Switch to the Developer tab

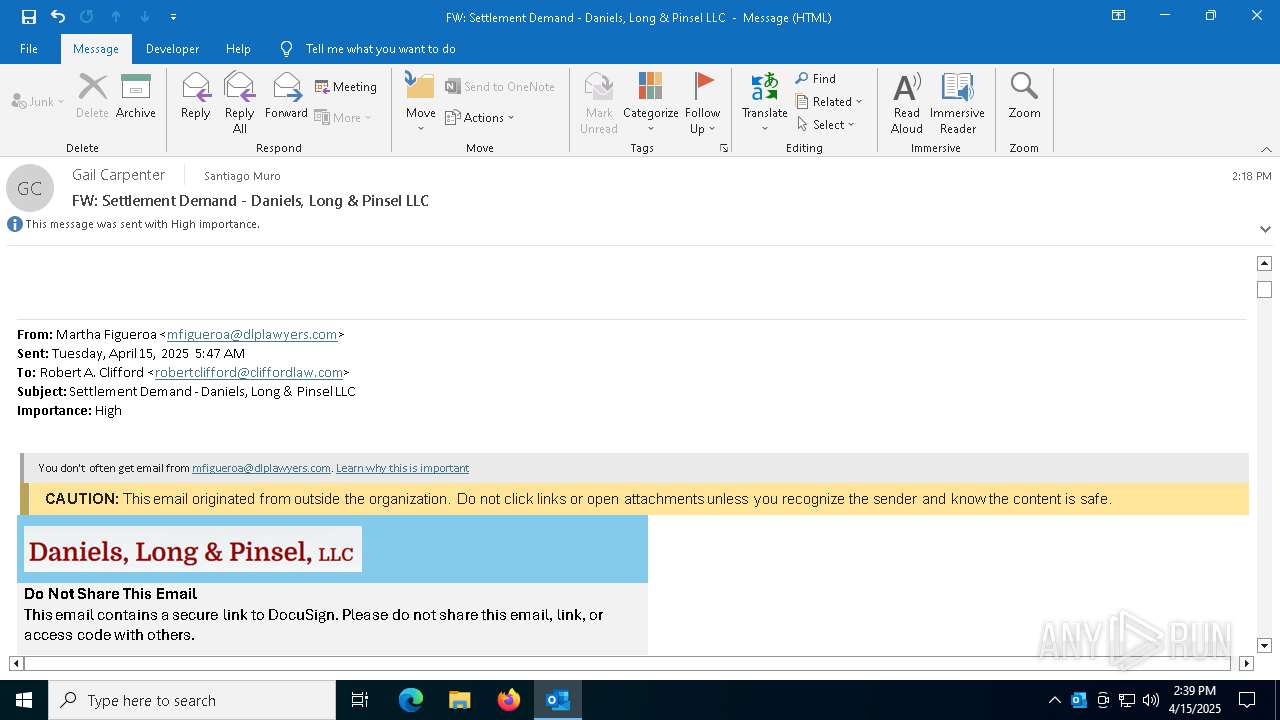pos(172,48)
